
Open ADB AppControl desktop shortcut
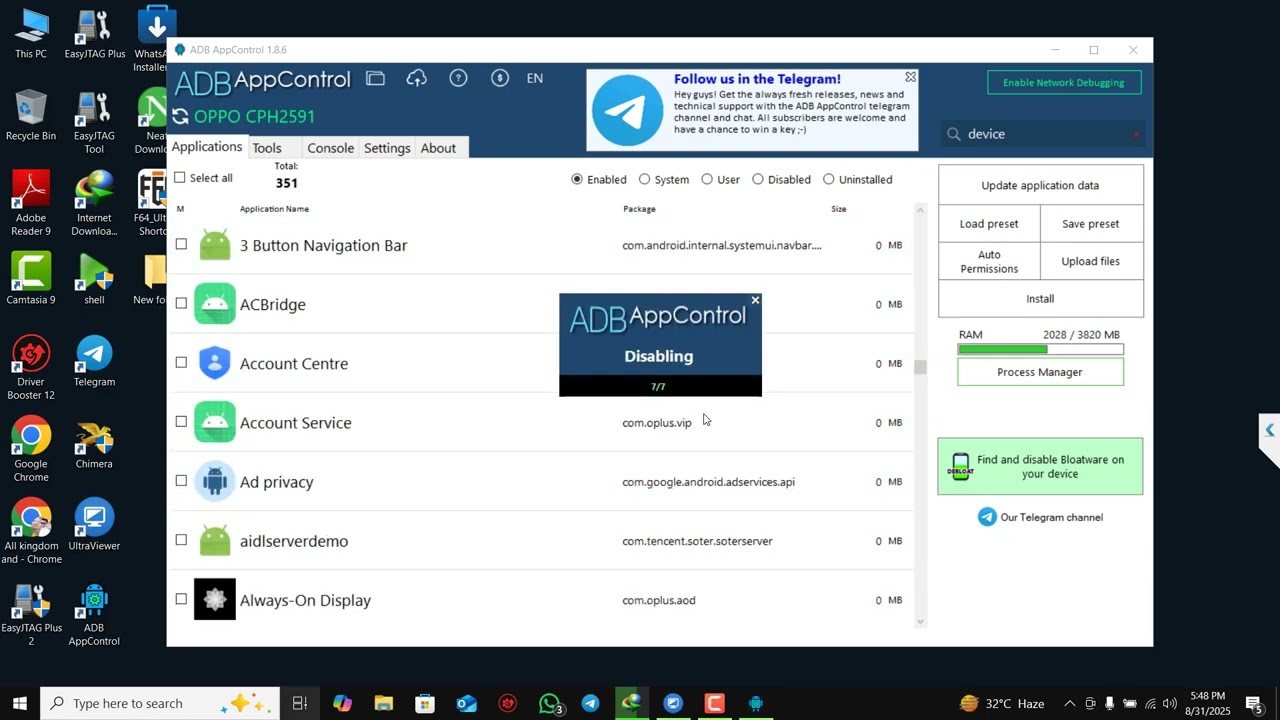94,614
